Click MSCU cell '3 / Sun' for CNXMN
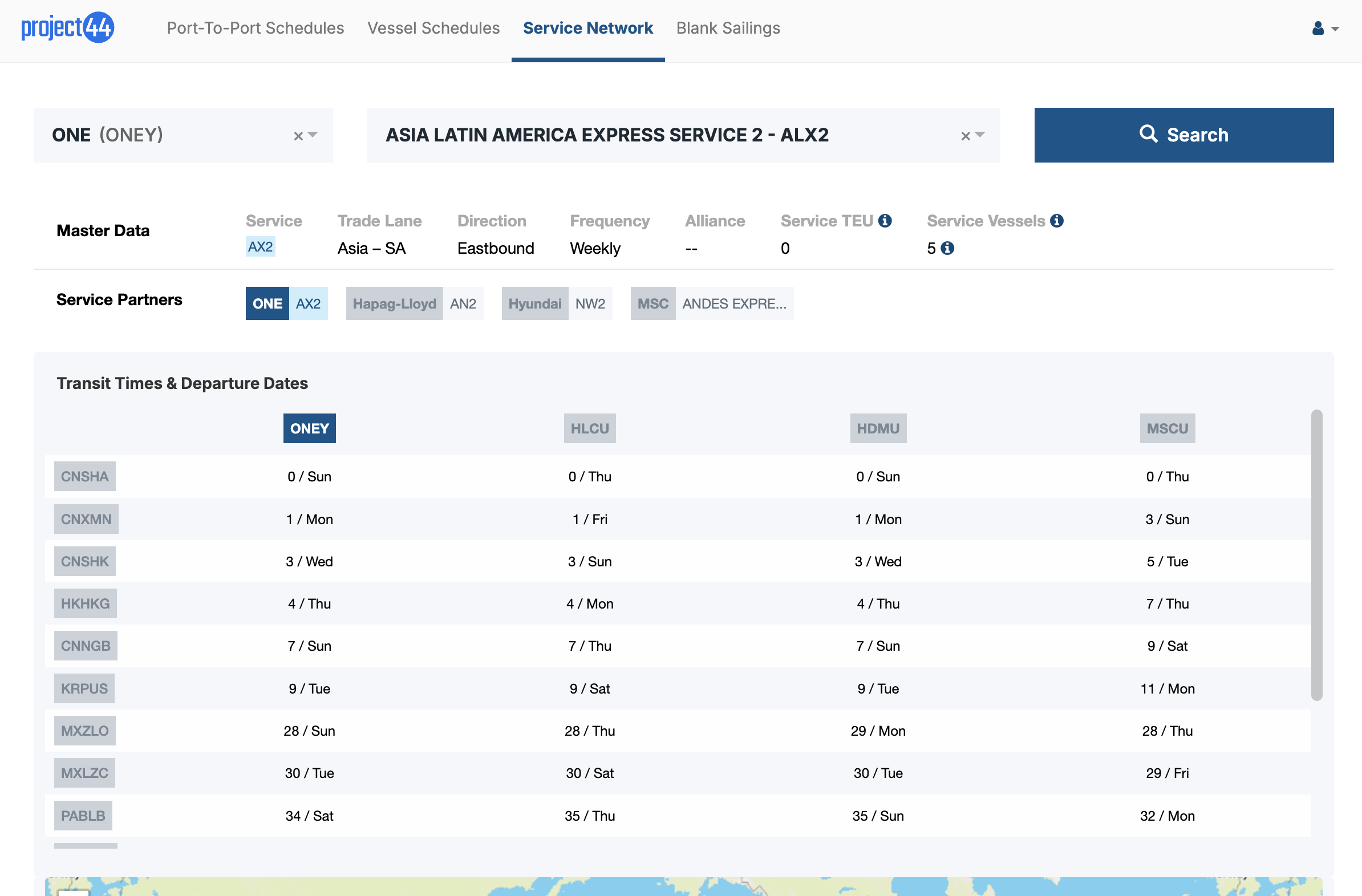This screenshot has width=1362, height=896. pos(1167,519)
